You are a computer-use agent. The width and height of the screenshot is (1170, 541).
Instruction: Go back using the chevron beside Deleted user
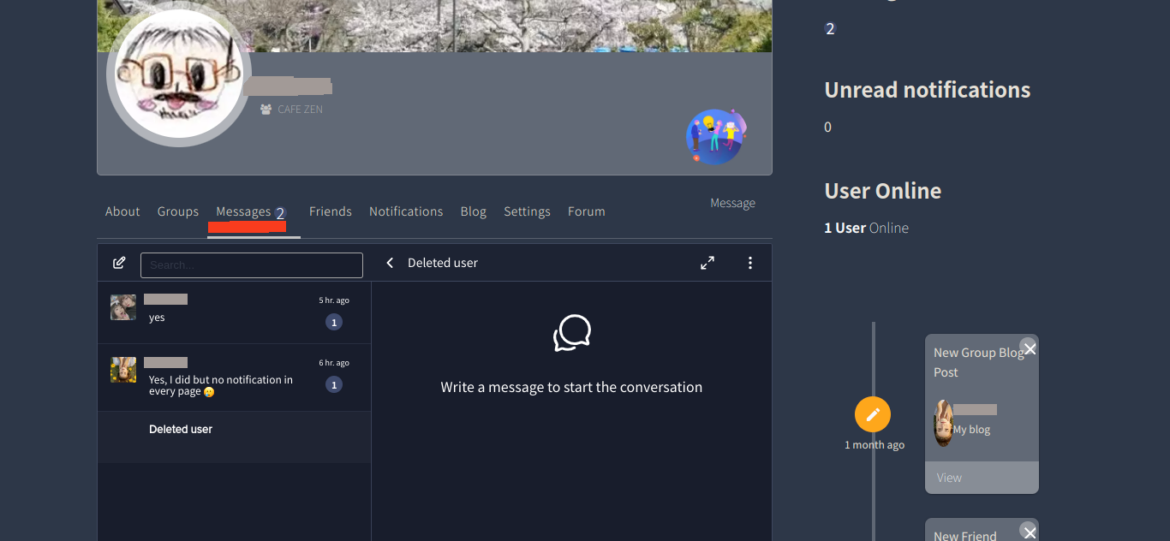coord(390,263)
